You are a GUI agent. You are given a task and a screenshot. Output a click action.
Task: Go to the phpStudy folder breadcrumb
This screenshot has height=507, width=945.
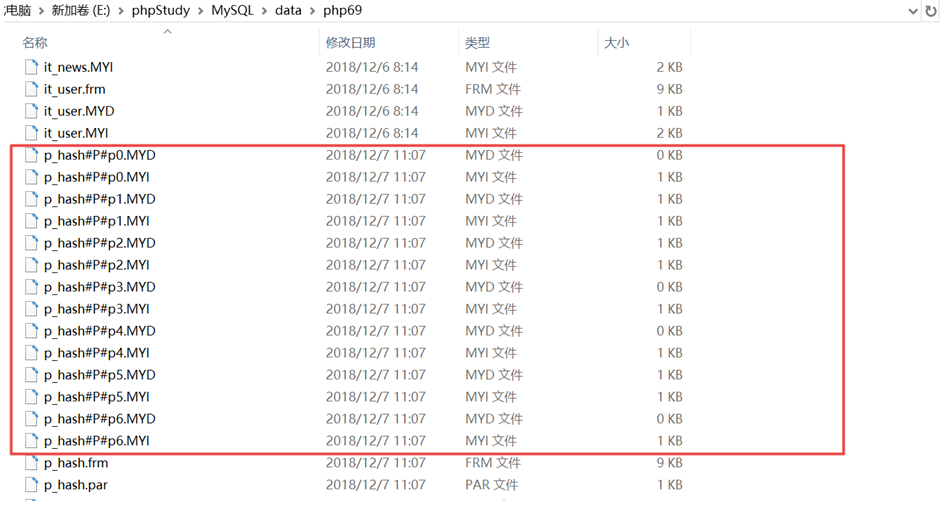point(160,11)
